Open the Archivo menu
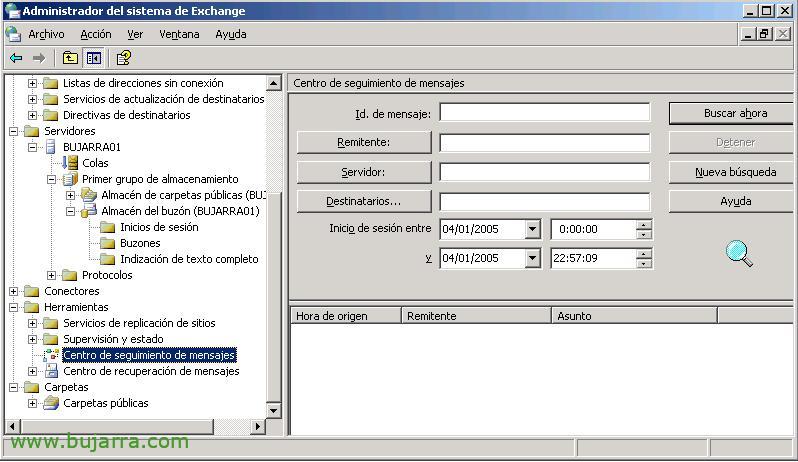Screen dimensions: 798x462 click(46, 34)
